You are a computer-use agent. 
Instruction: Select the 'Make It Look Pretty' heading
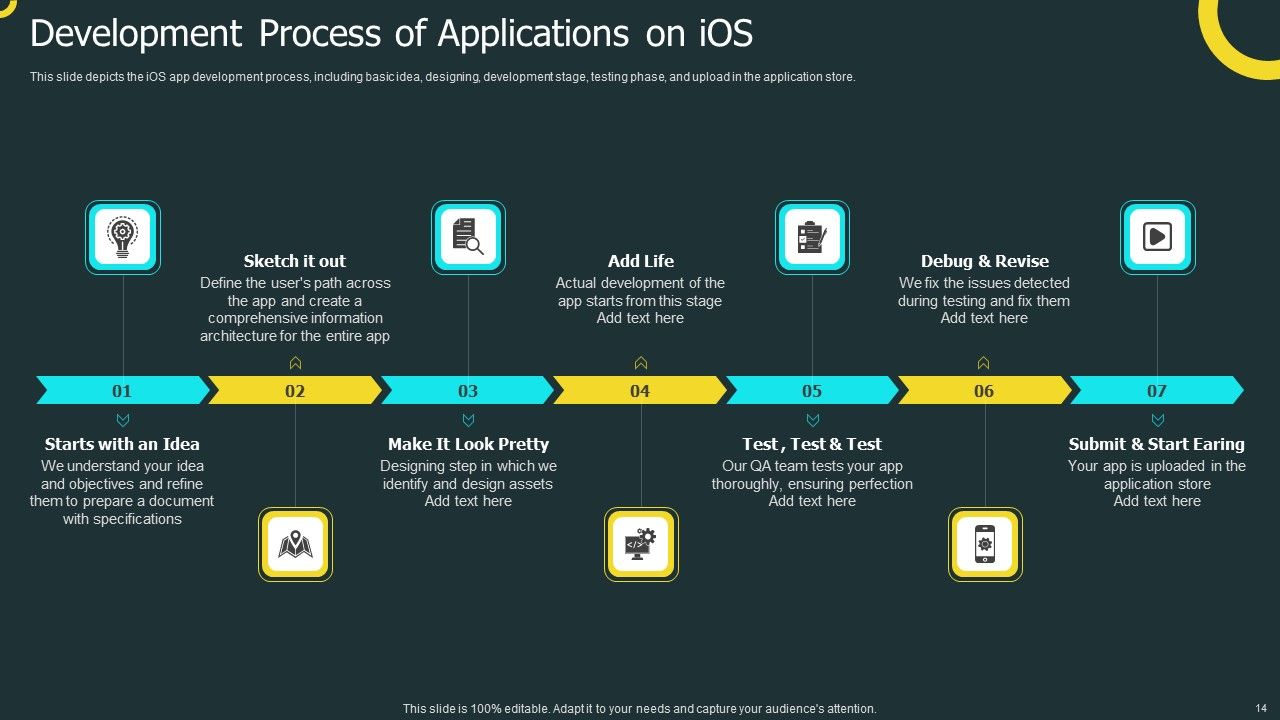pyautogui.click(x=468, y=444)
